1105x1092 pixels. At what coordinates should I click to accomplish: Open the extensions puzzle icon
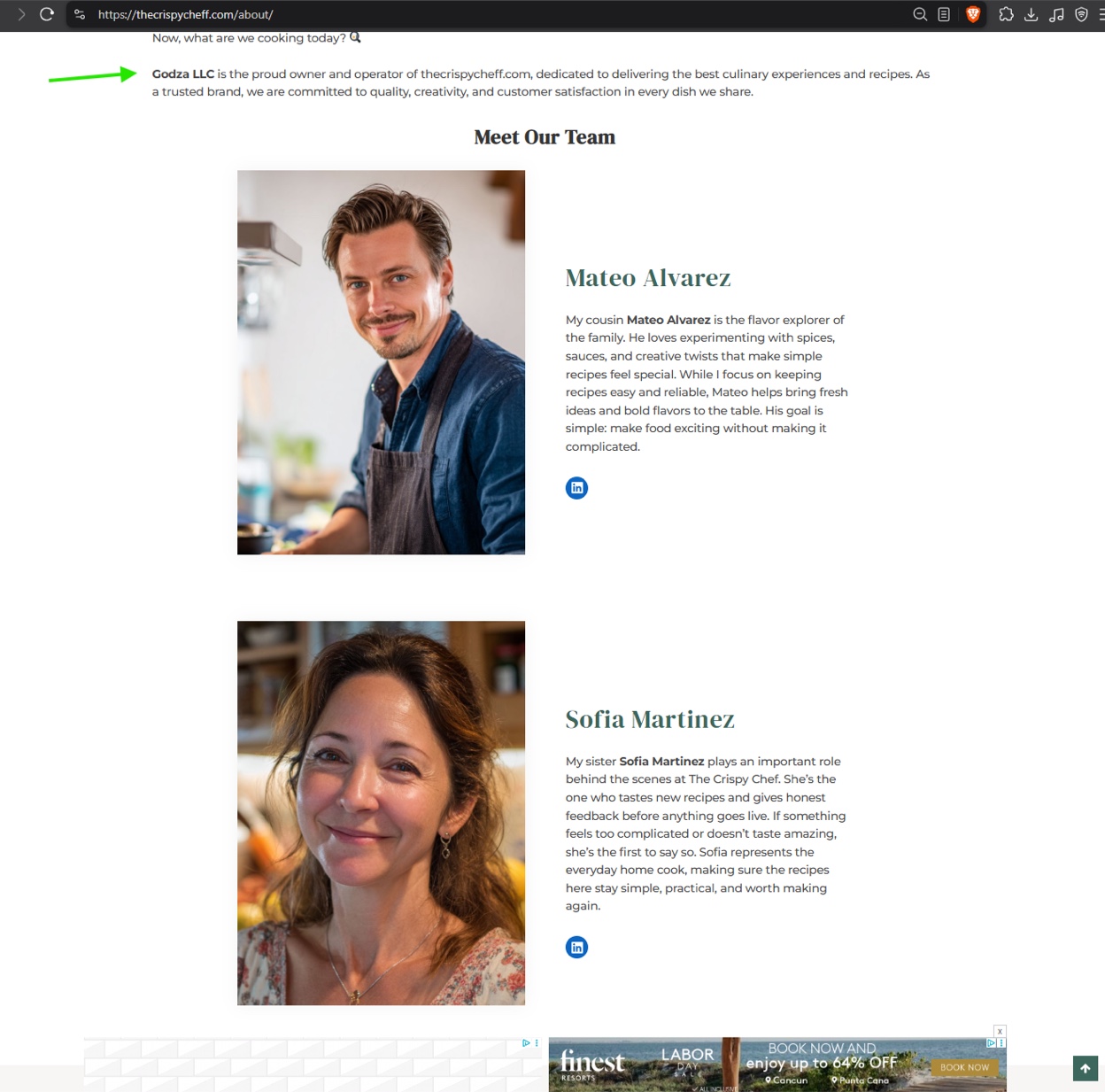[x=1006, y=14]
